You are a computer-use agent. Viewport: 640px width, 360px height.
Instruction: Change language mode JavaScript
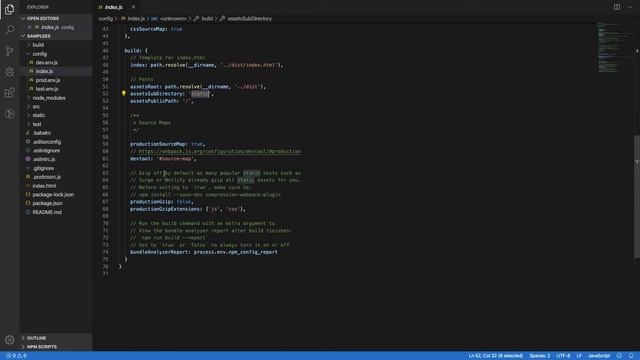click(599, 356)
